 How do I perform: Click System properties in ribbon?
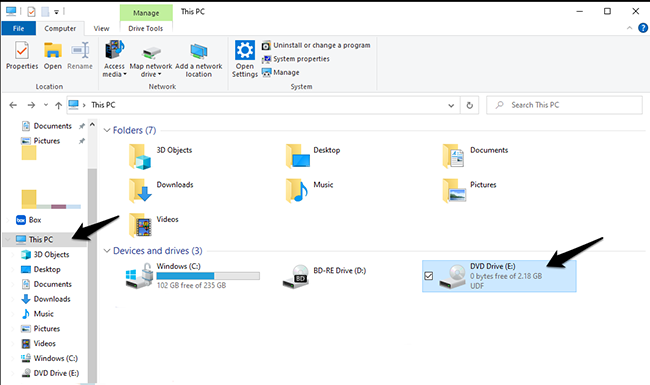[296, 59]
